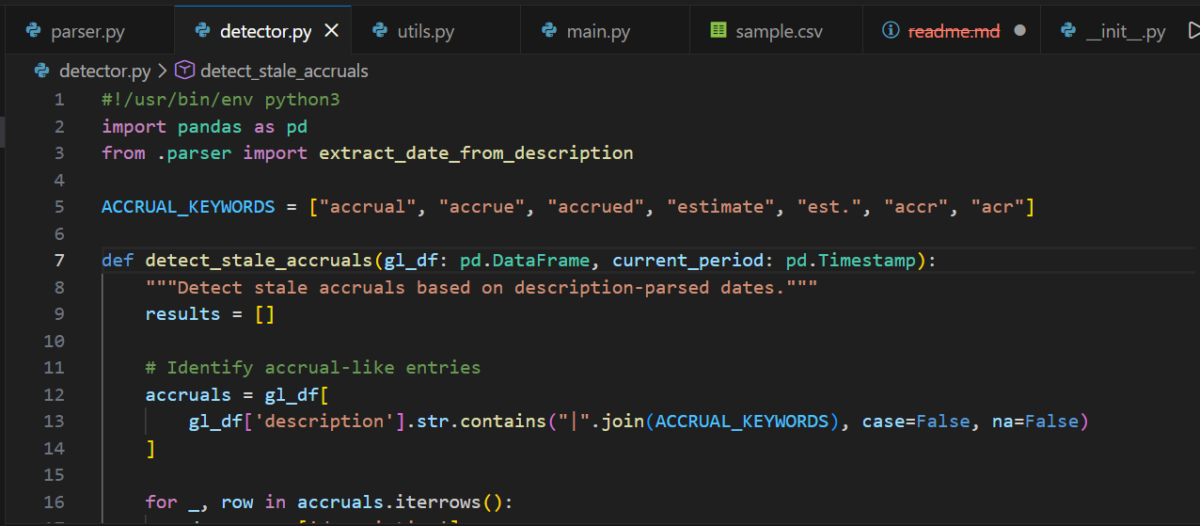Click line number 12 in the gutter
The image size is (1200, 526).
point(54,394)
